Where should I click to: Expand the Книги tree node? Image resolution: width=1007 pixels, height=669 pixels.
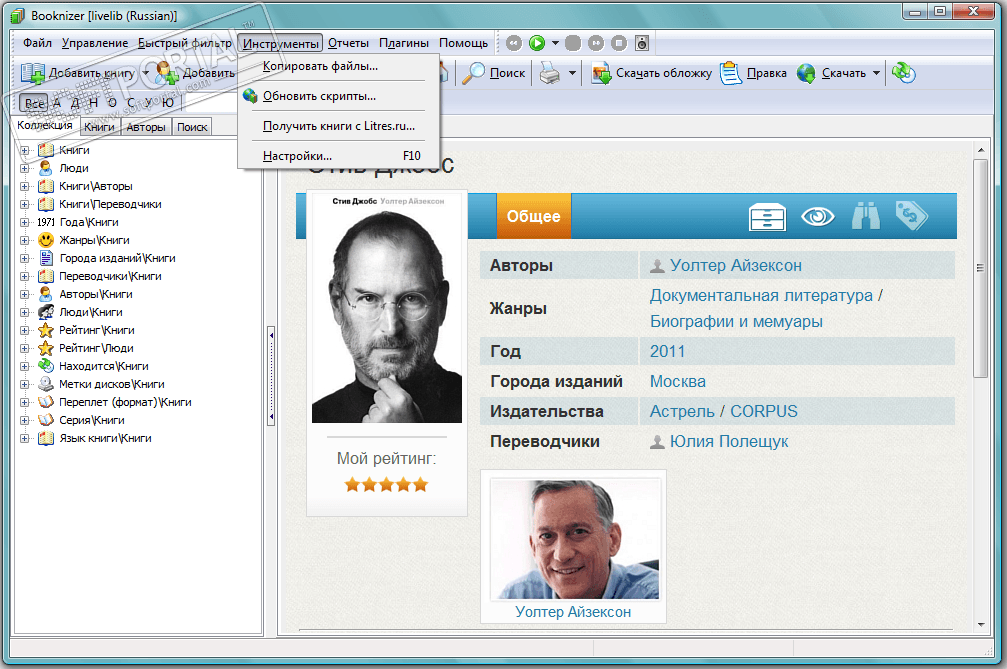tap(24, 150)
